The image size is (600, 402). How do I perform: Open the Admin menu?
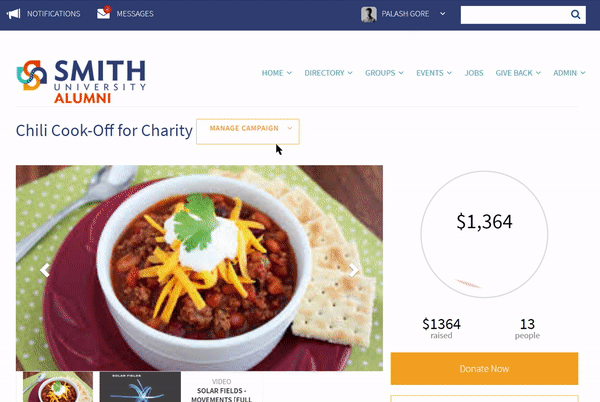[569, 73]
